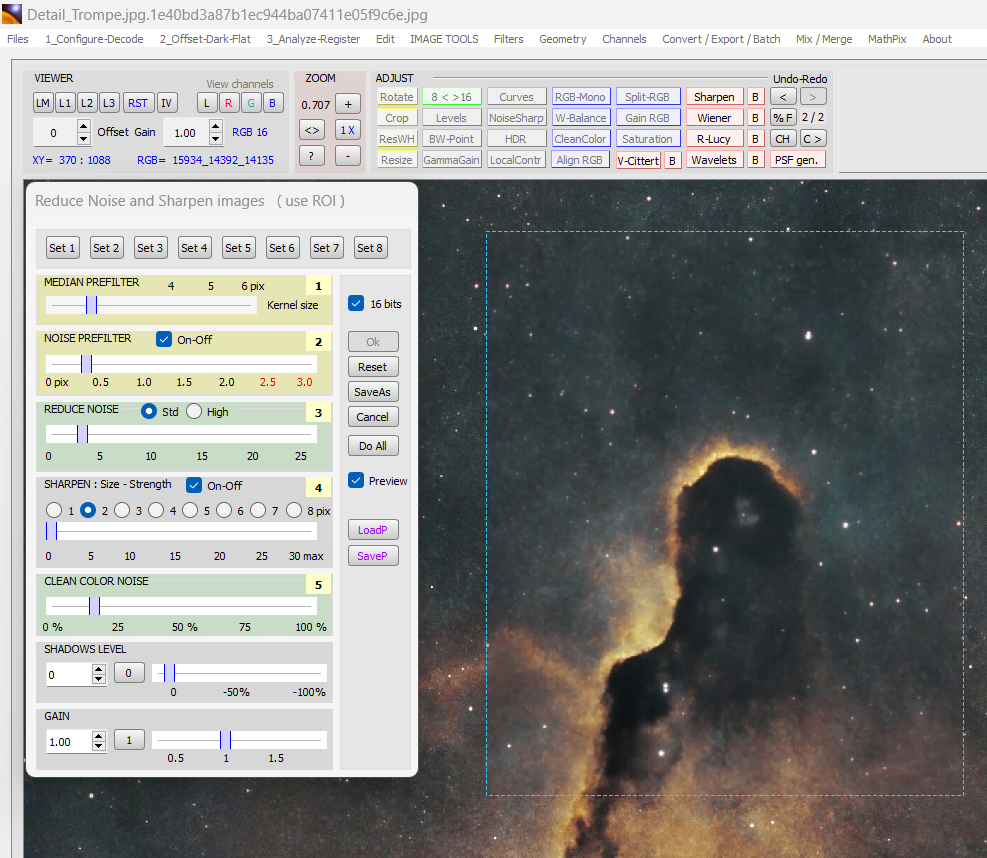Increase the Shadows Level spinner value
The image size is (987, 858).
pyautogui.click(x=98, y=669)
